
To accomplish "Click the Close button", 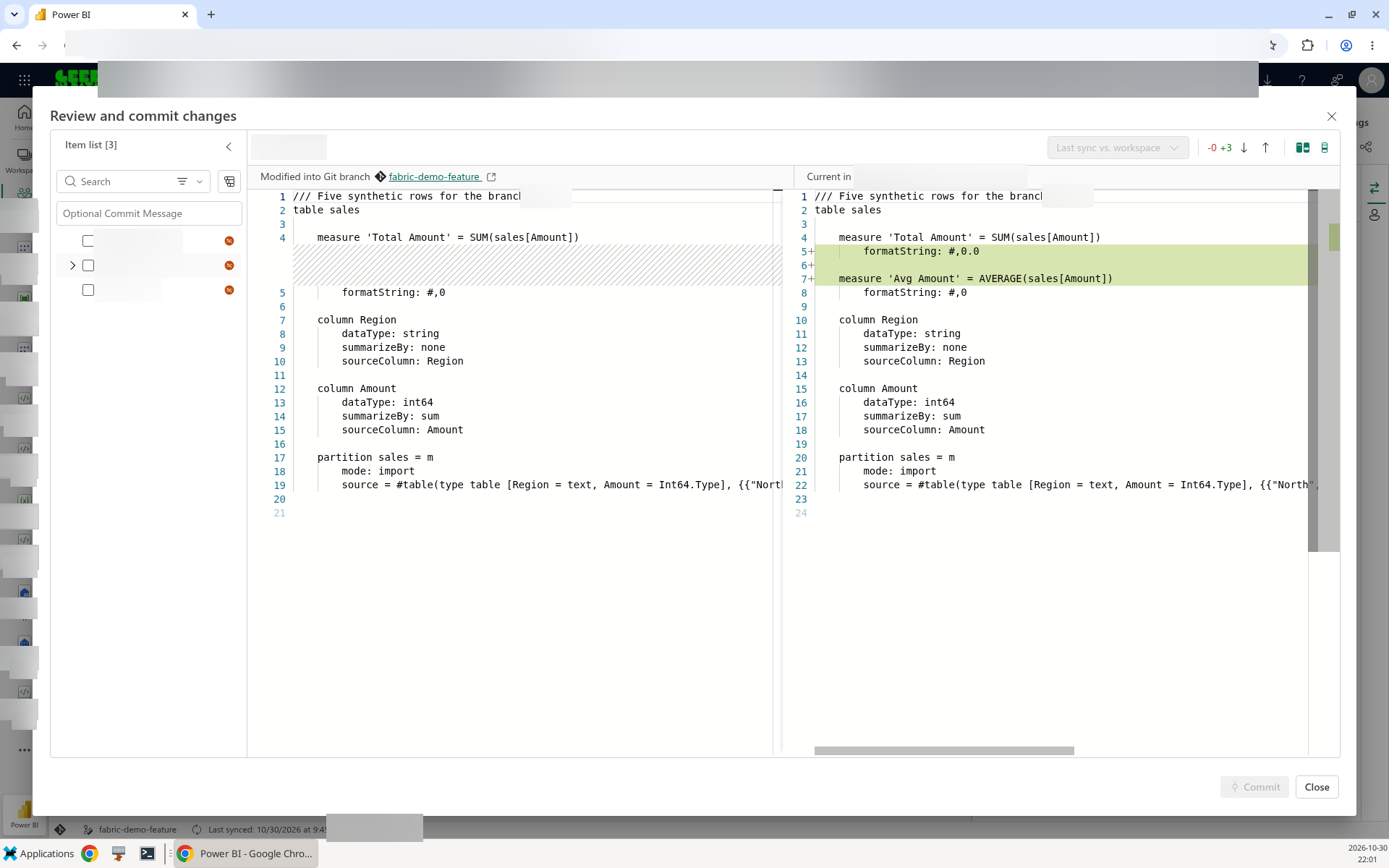I will click(1317, 787).
